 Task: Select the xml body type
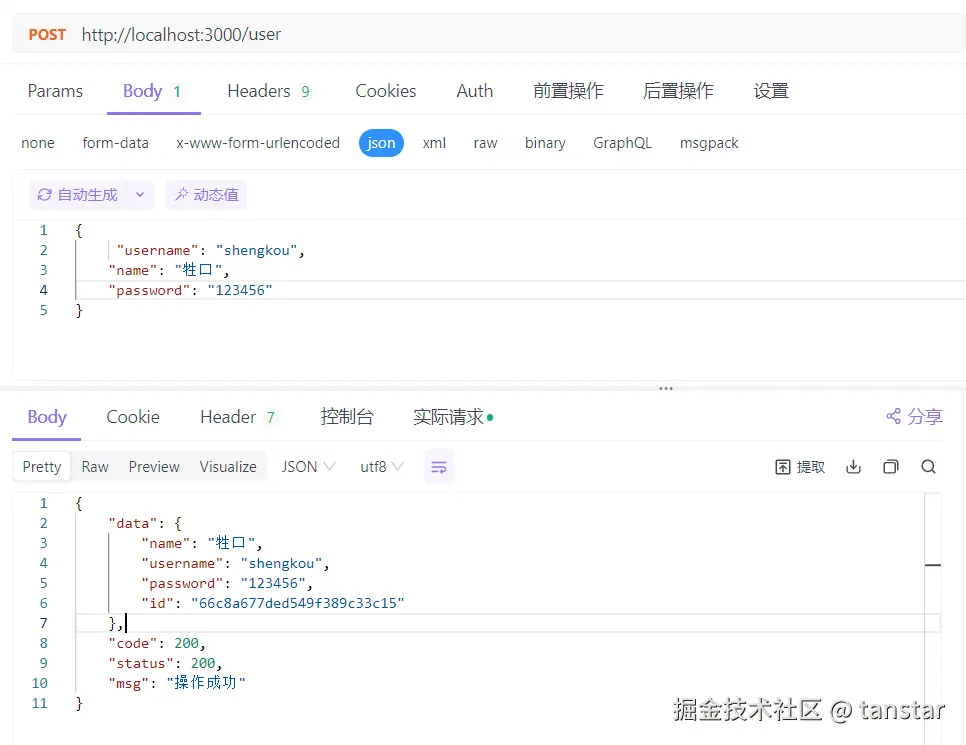pyautogui.click(x=434, y=143)
